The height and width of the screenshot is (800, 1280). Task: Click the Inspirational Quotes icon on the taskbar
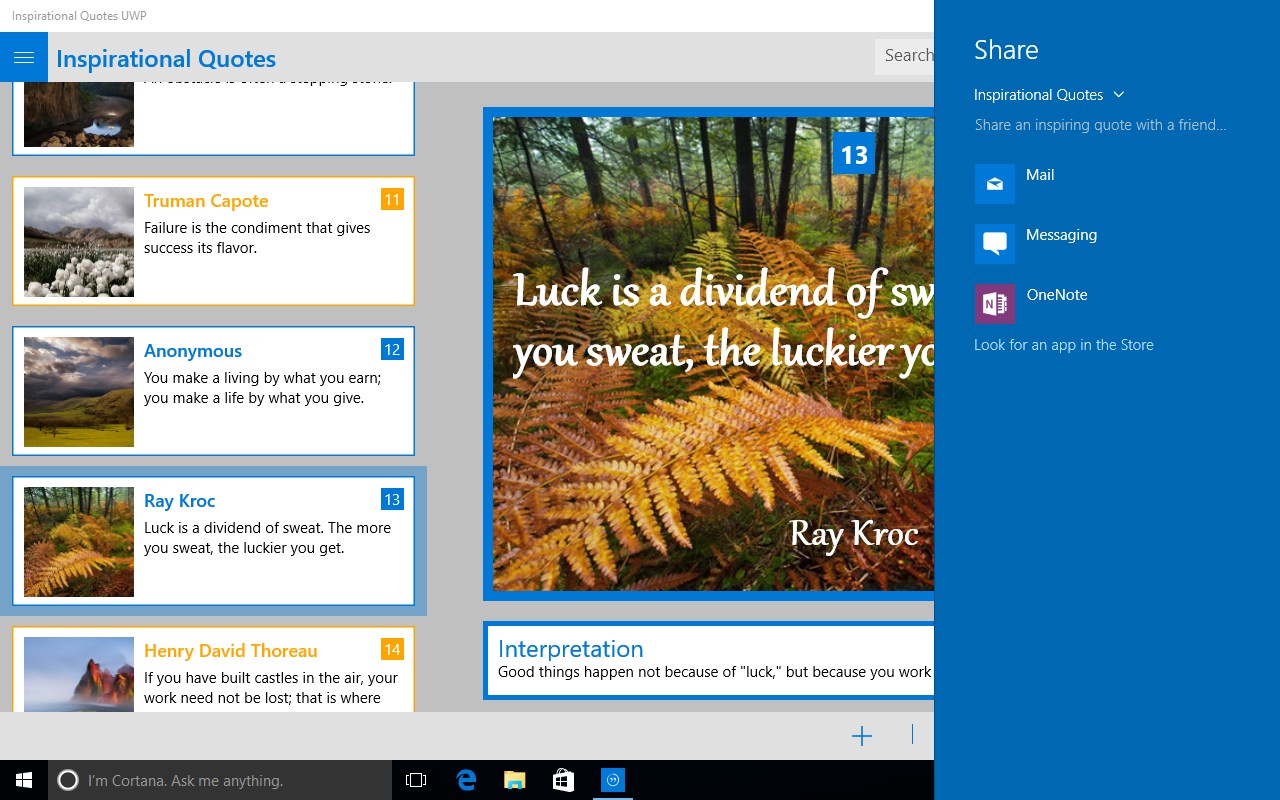click(x=611, y=780)
